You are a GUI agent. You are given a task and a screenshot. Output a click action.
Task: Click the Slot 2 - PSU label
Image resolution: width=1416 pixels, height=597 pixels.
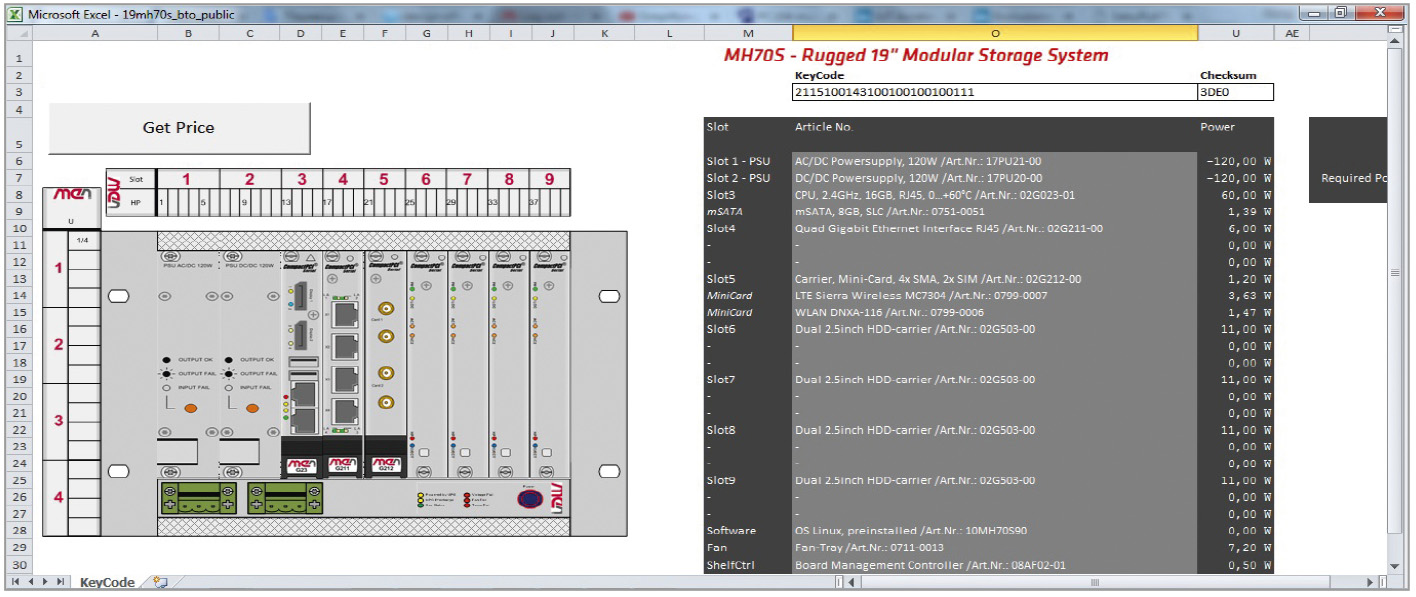738,178
